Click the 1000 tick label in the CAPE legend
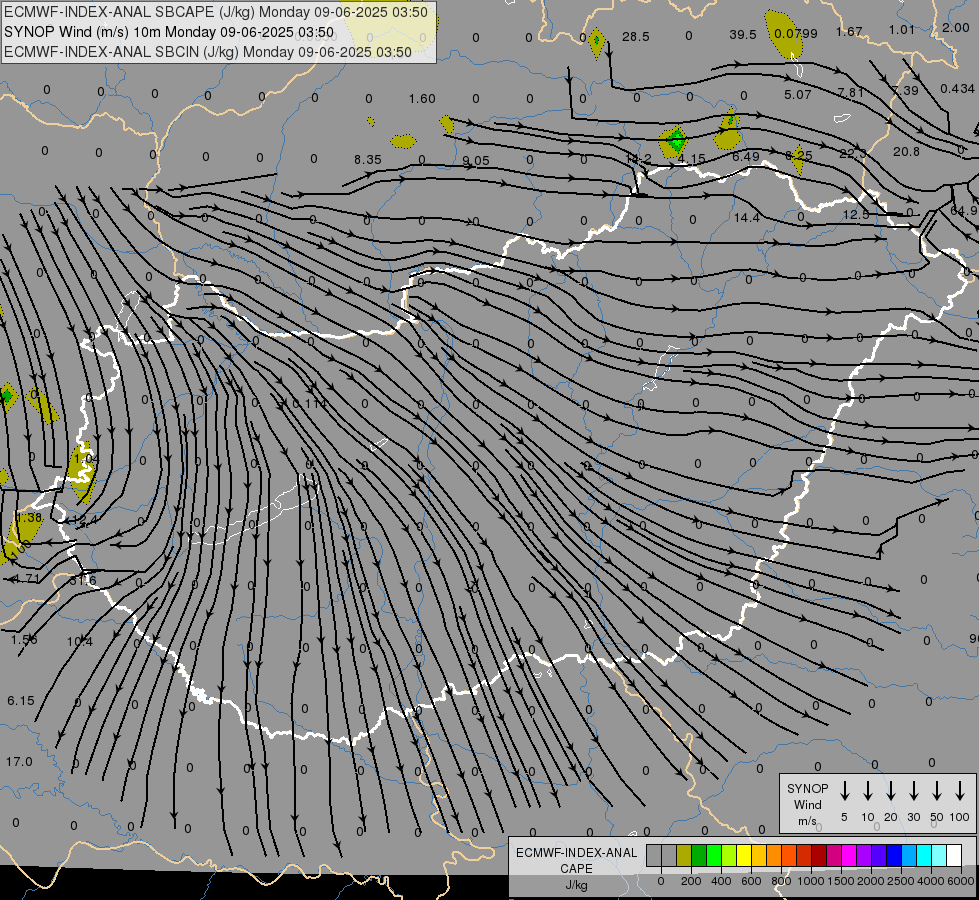 (810, 881)
